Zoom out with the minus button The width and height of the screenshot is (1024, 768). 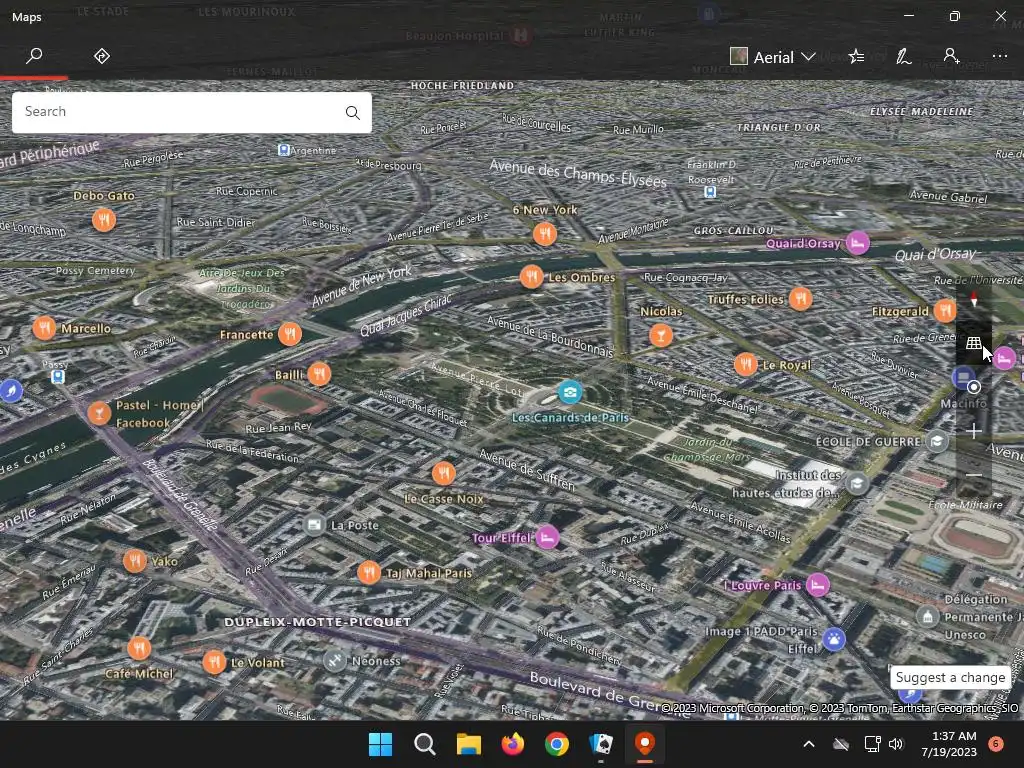coord(974,475)
